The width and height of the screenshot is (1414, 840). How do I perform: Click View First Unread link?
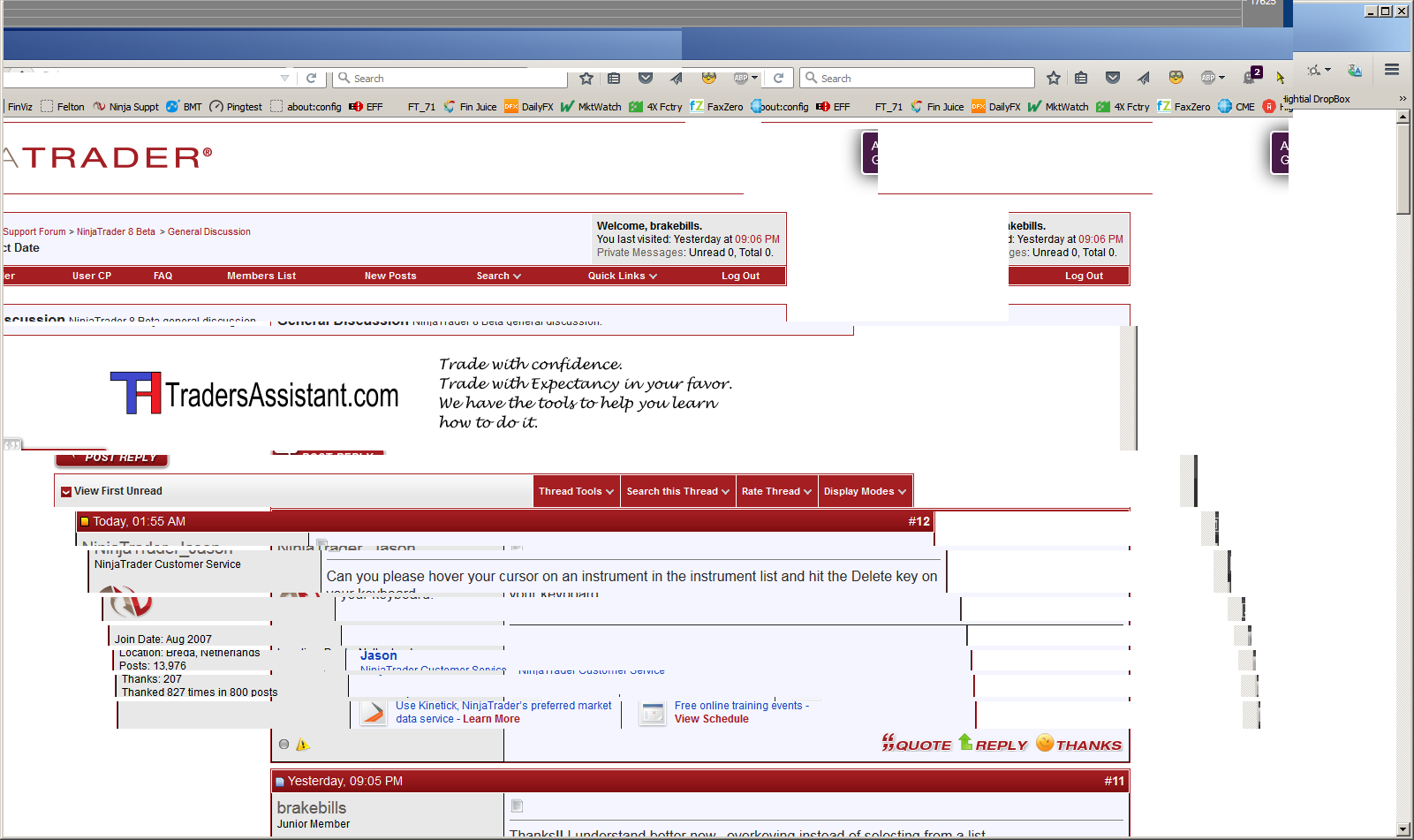pyautogui.click(x=118, y=491)
